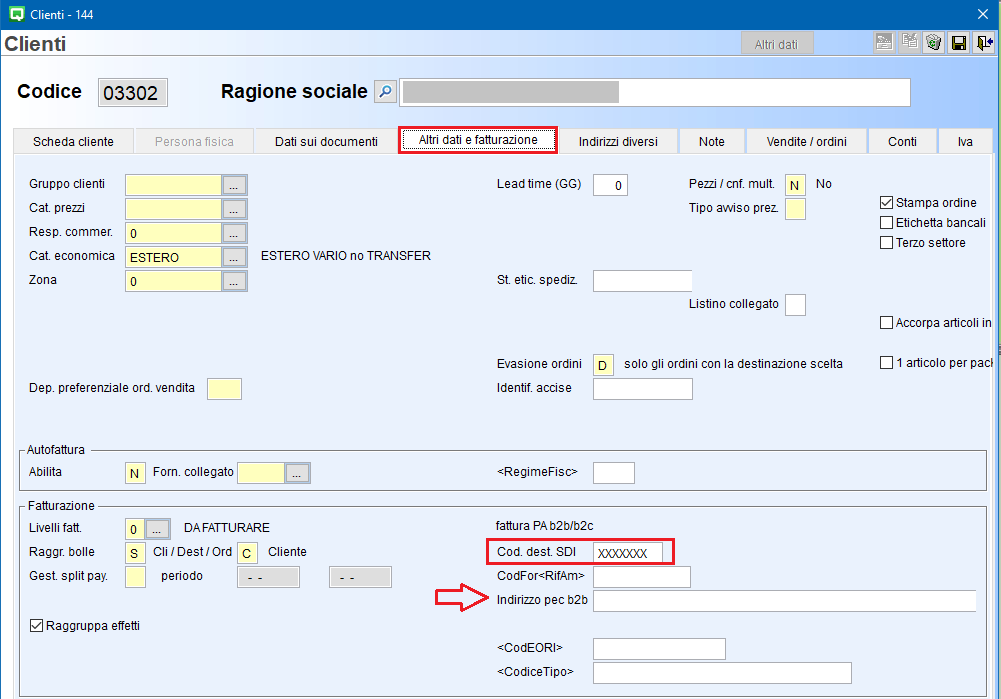The width and height of the screenshot is (1001, 699).
Task: Tick the Terzo settore checkbox
Action: click(x=886, y=243)
